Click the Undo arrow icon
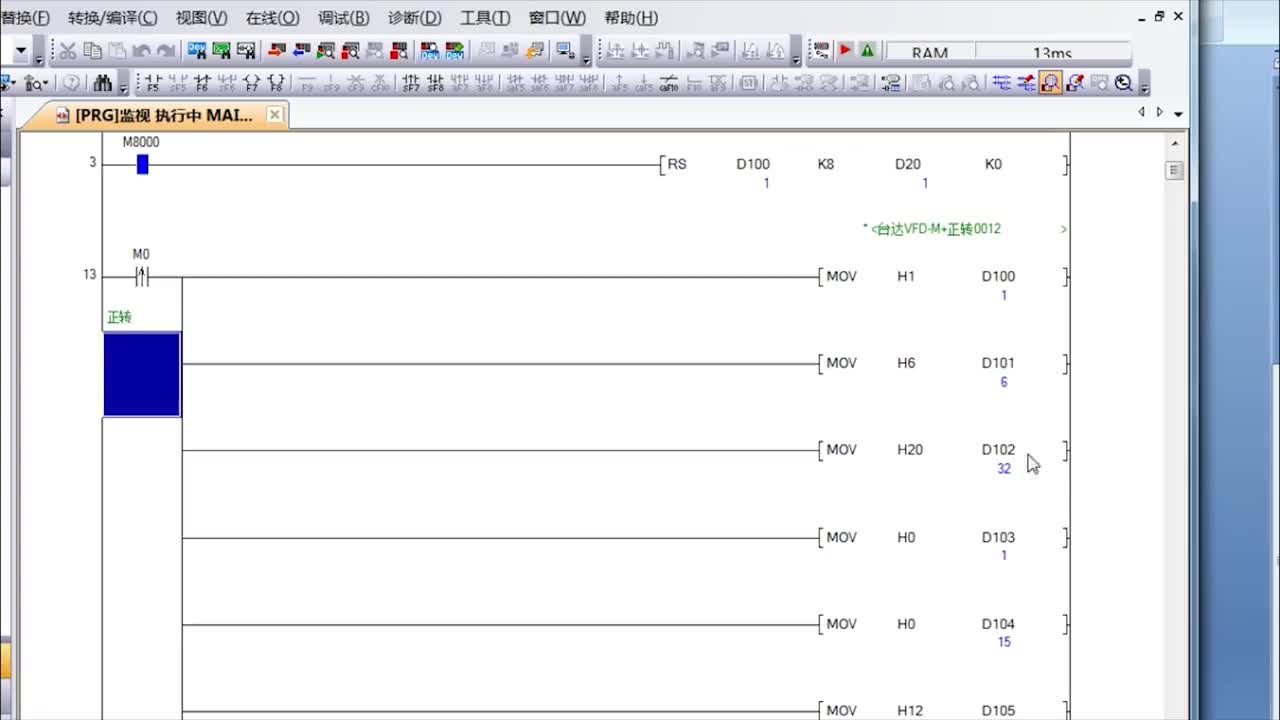 (141, 51)
